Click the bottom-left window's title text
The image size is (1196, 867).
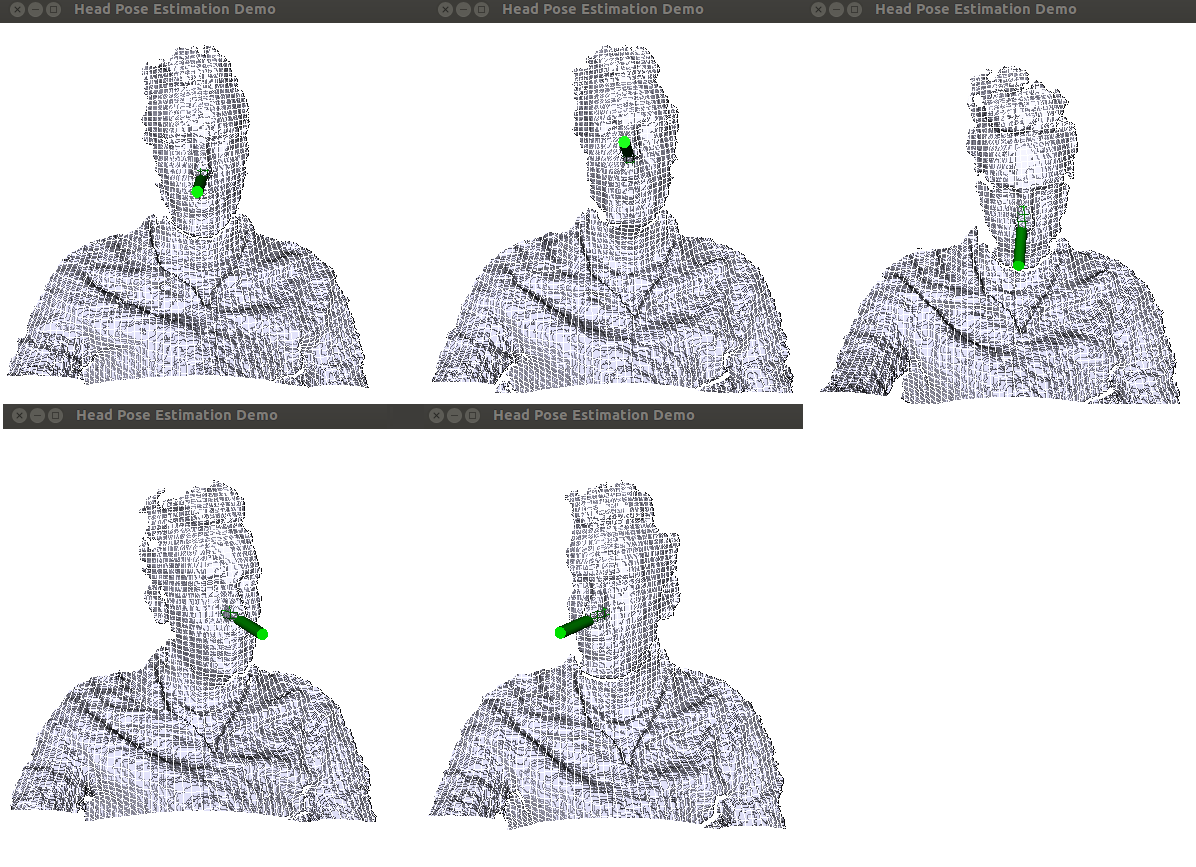[x=177, y=415]
